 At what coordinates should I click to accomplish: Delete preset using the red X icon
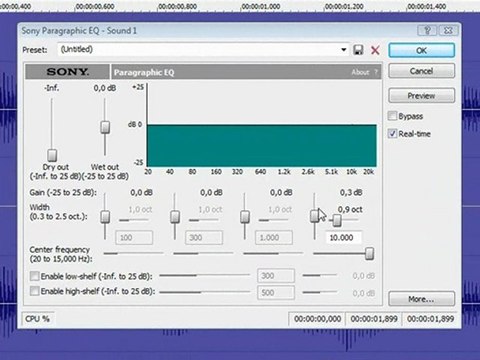375,50
